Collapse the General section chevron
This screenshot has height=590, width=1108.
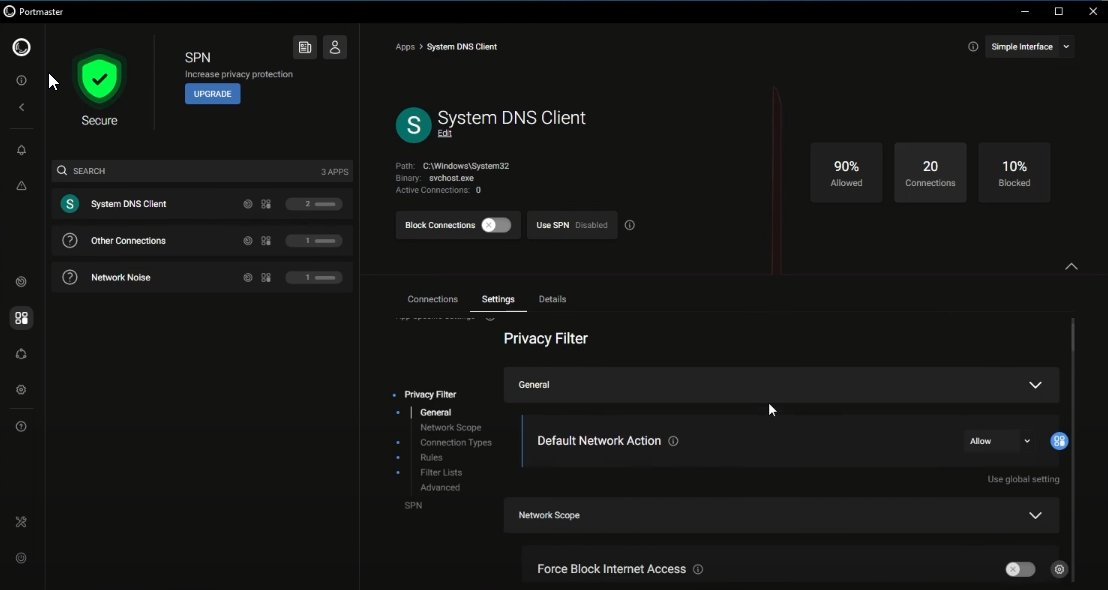pyautogui.click(x=1035, y=385)
